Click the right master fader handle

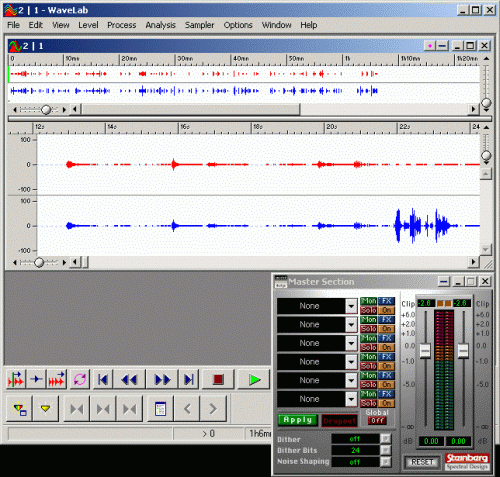pyautogui.click(x=463, y=351)
